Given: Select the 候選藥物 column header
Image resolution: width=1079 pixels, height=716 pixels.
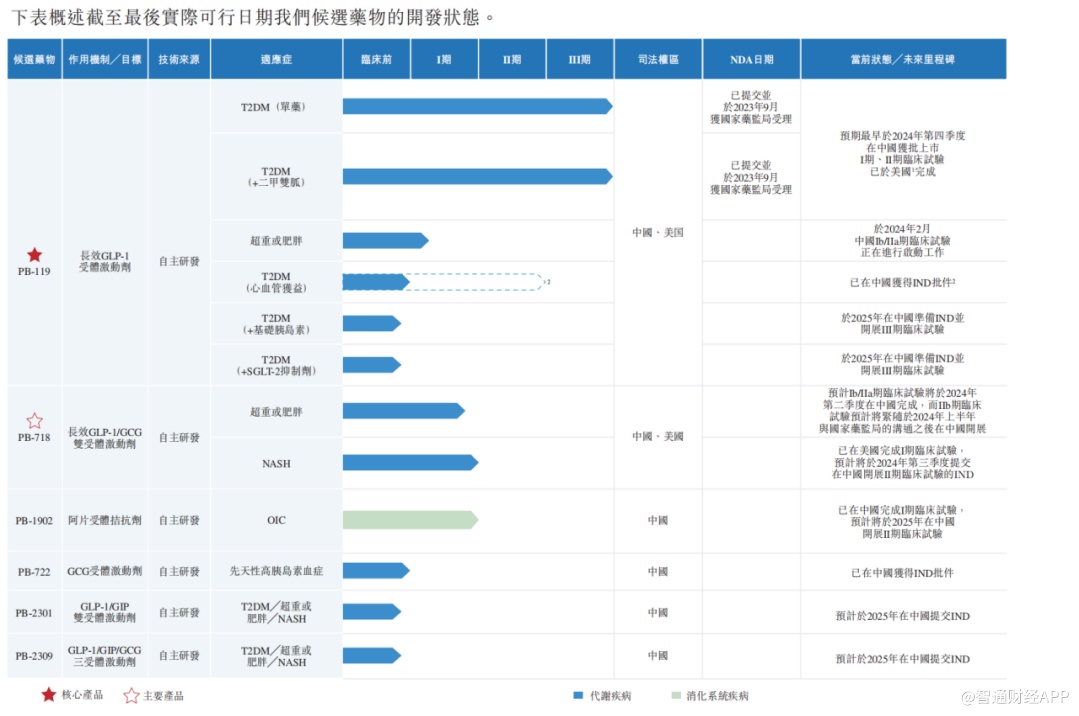Looking at the screenshot, I should coord(34,59).
